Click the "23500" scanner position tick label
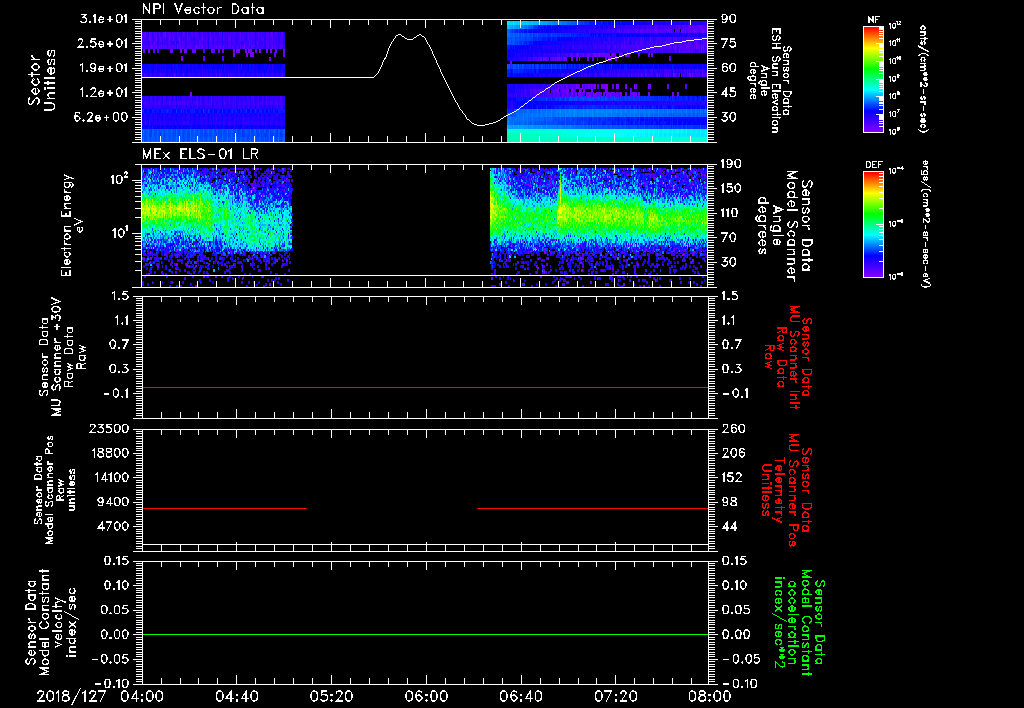The height and width of the screenshot is (708, 1024). pyautogui.click(x=109, y=428)
